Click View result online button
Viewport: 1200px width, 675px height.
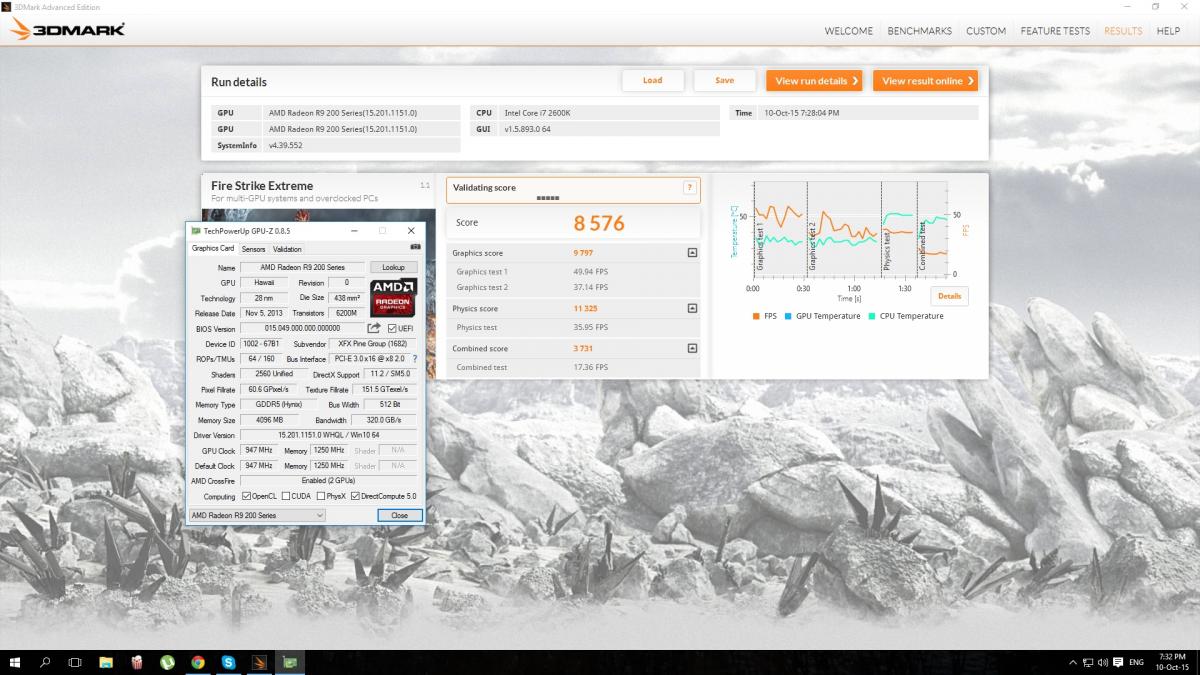click(925, 81)
